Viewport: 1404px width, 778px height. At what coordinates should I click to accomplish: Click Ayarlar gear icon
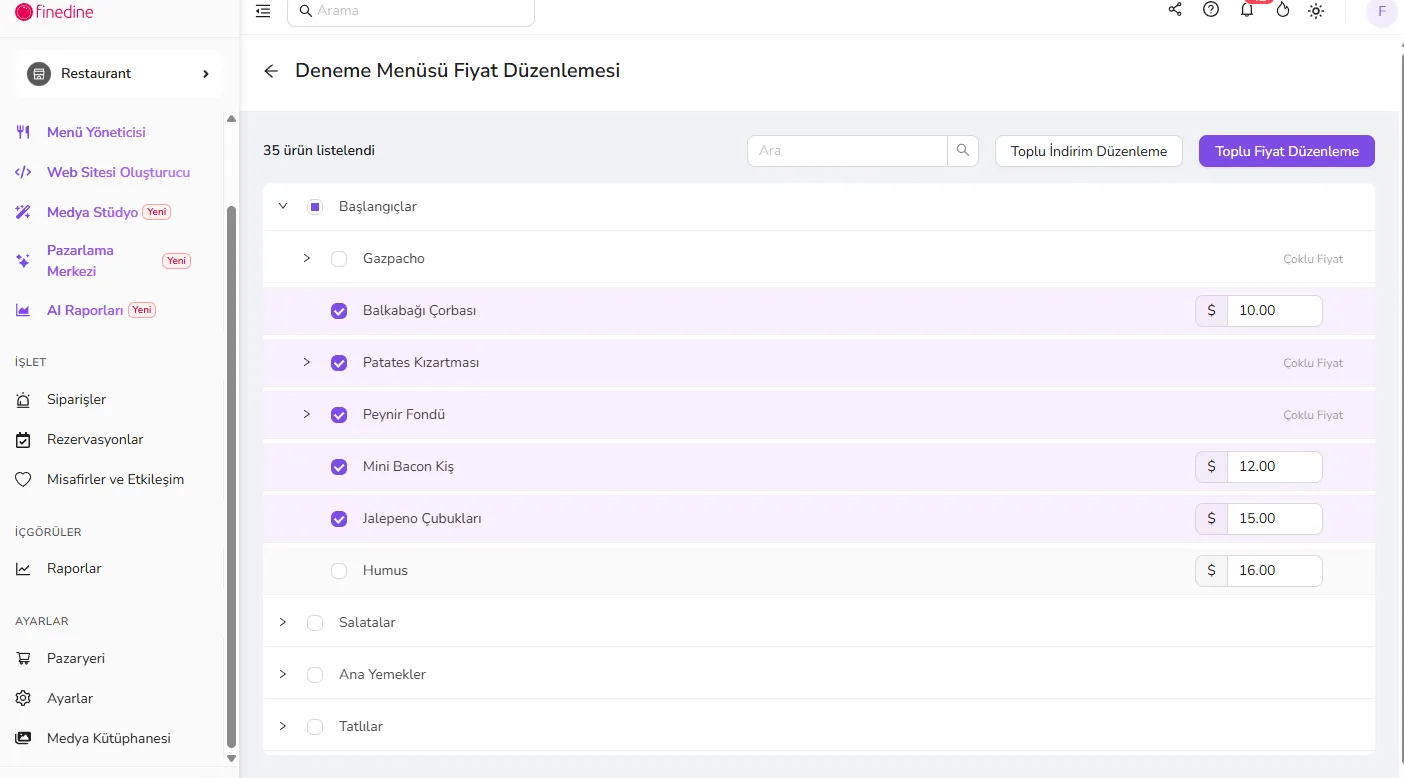(23, 699)
